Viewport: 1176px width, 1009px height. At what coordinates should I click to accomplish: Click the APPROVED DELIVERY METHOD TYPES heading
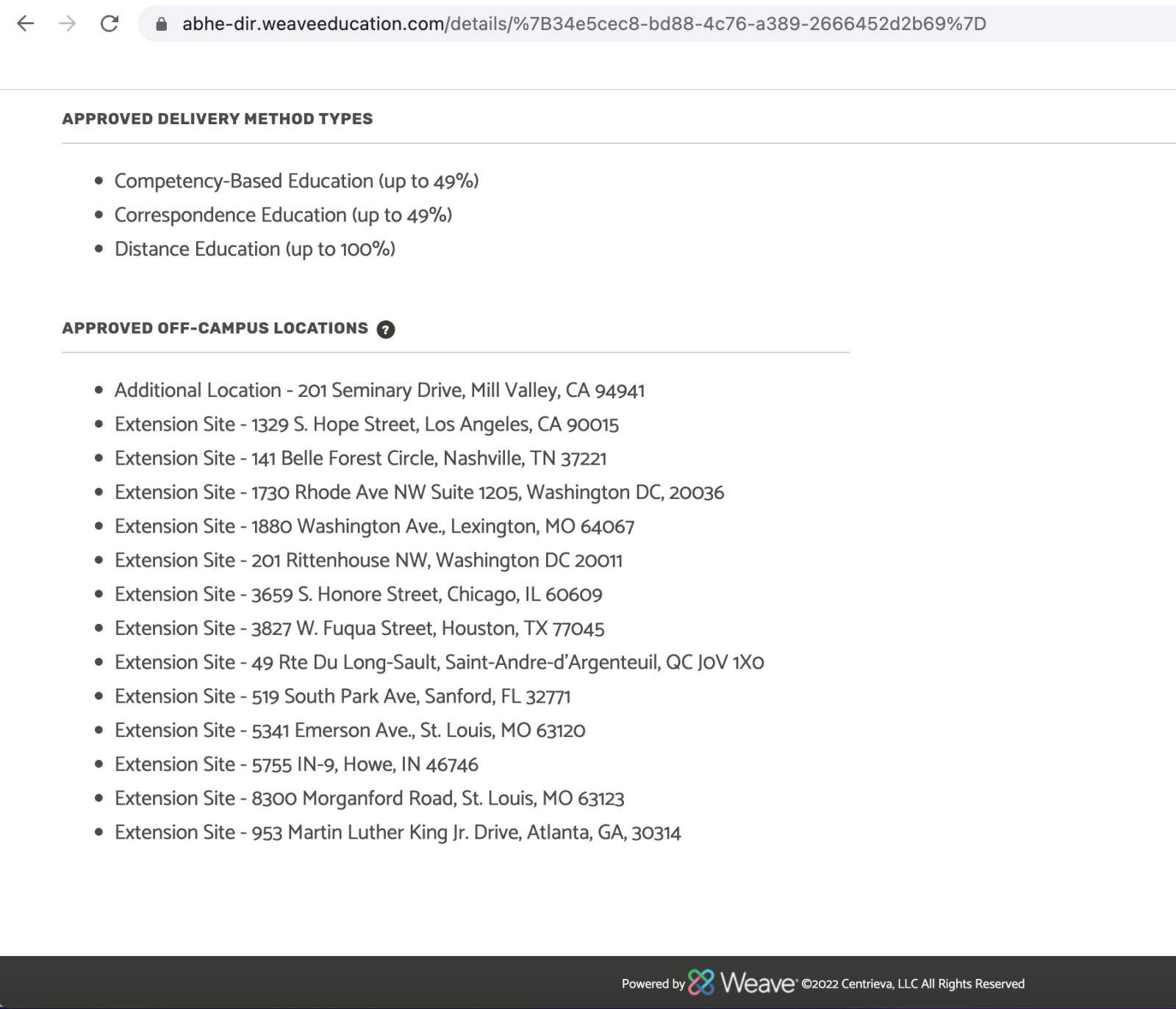217,118
